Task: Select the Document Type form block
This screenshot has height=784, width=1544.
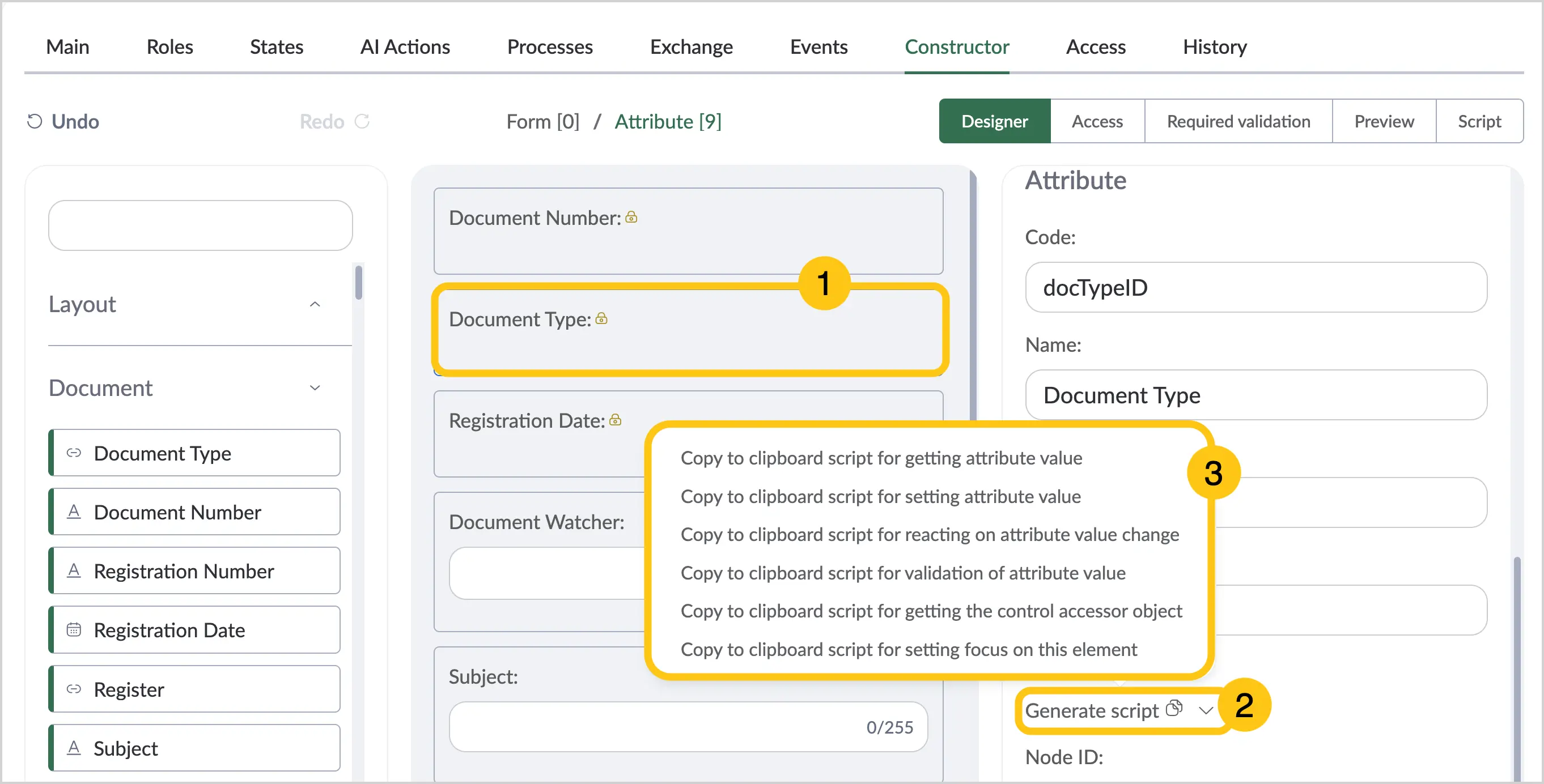Action: coord(688,331)
